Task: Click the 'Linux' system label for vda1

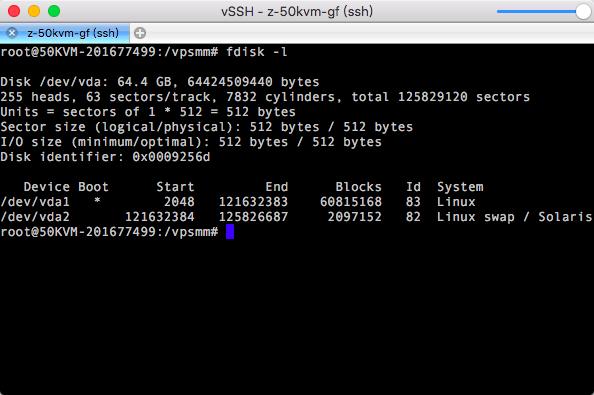Action: pos(456,202)
